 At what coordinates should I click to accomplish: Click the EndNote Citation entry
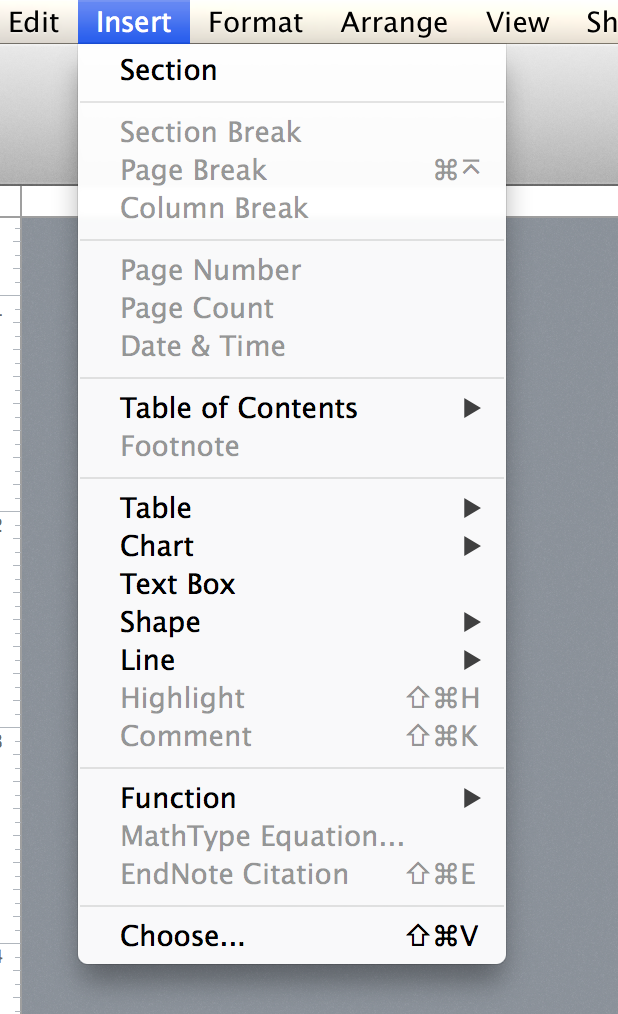(x=234, y=874)
